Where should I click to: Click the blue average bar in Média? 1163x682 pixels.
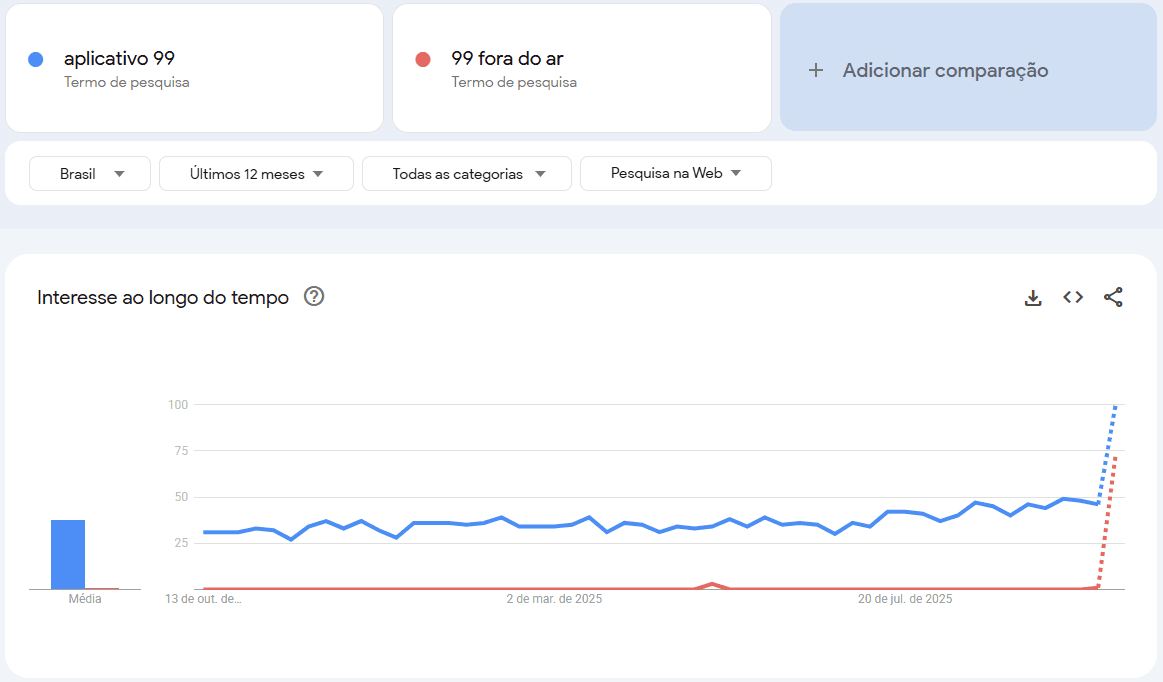pyautogui.click(x=68, y=554)
